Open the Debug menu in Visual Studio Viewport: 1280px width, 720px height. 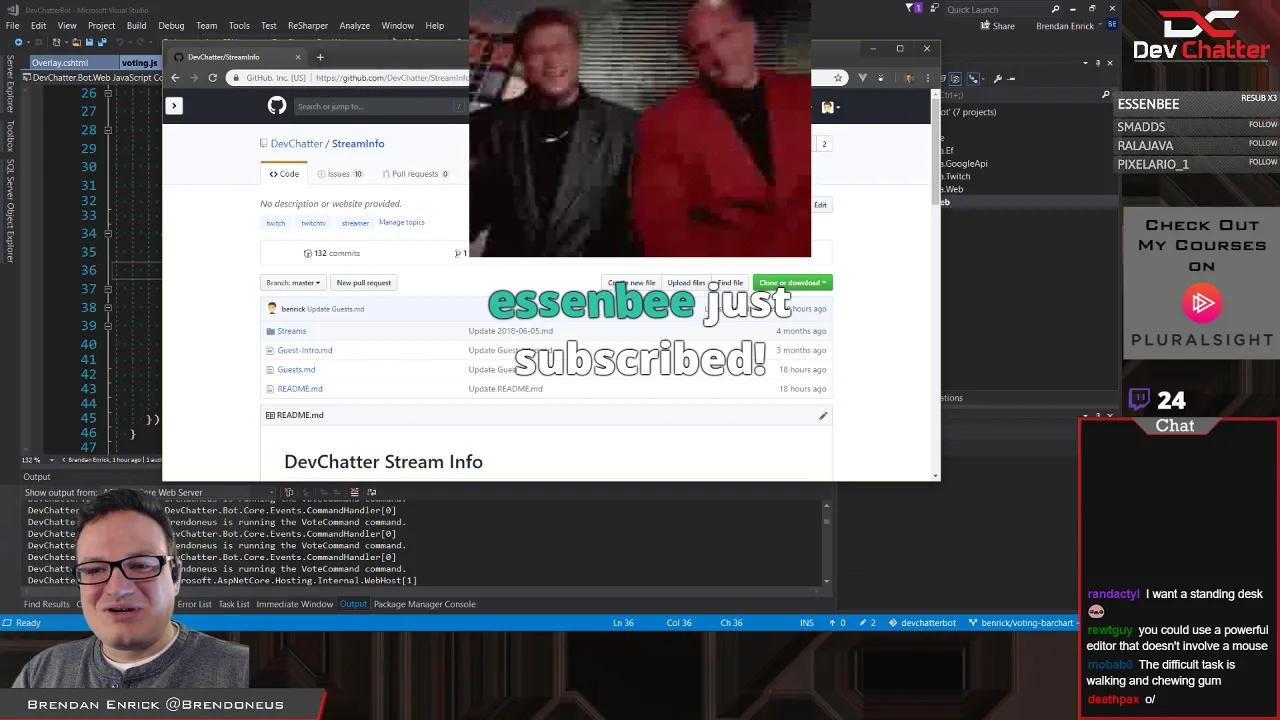click(171, 26)
